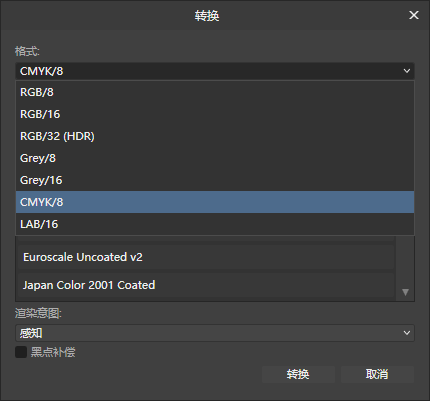Click the 渲染意图 dropdown chevron arrow
430x401 pixels.
pyautogui.click(x=406, y=333)
